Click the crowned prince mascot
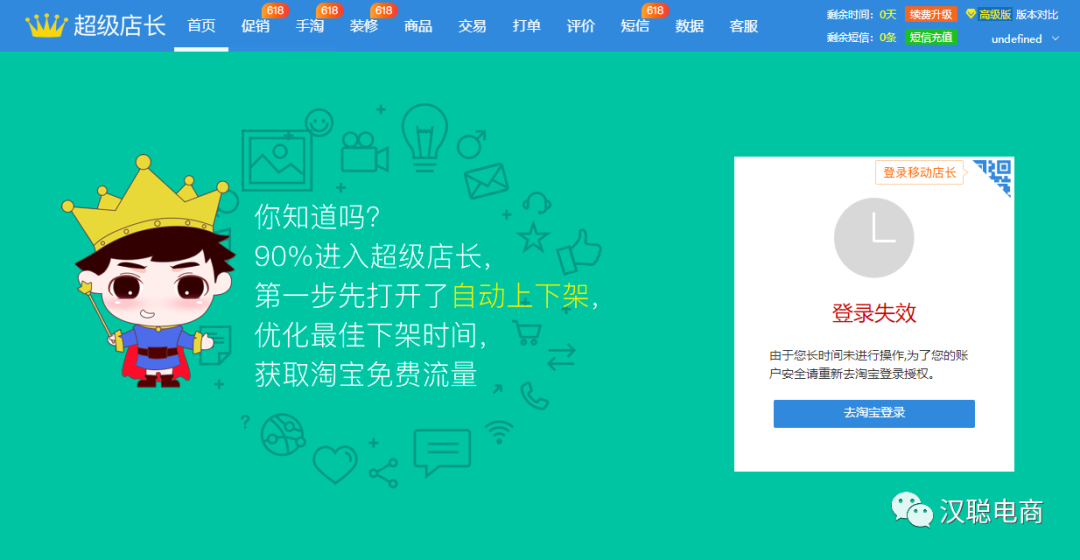 147,271
